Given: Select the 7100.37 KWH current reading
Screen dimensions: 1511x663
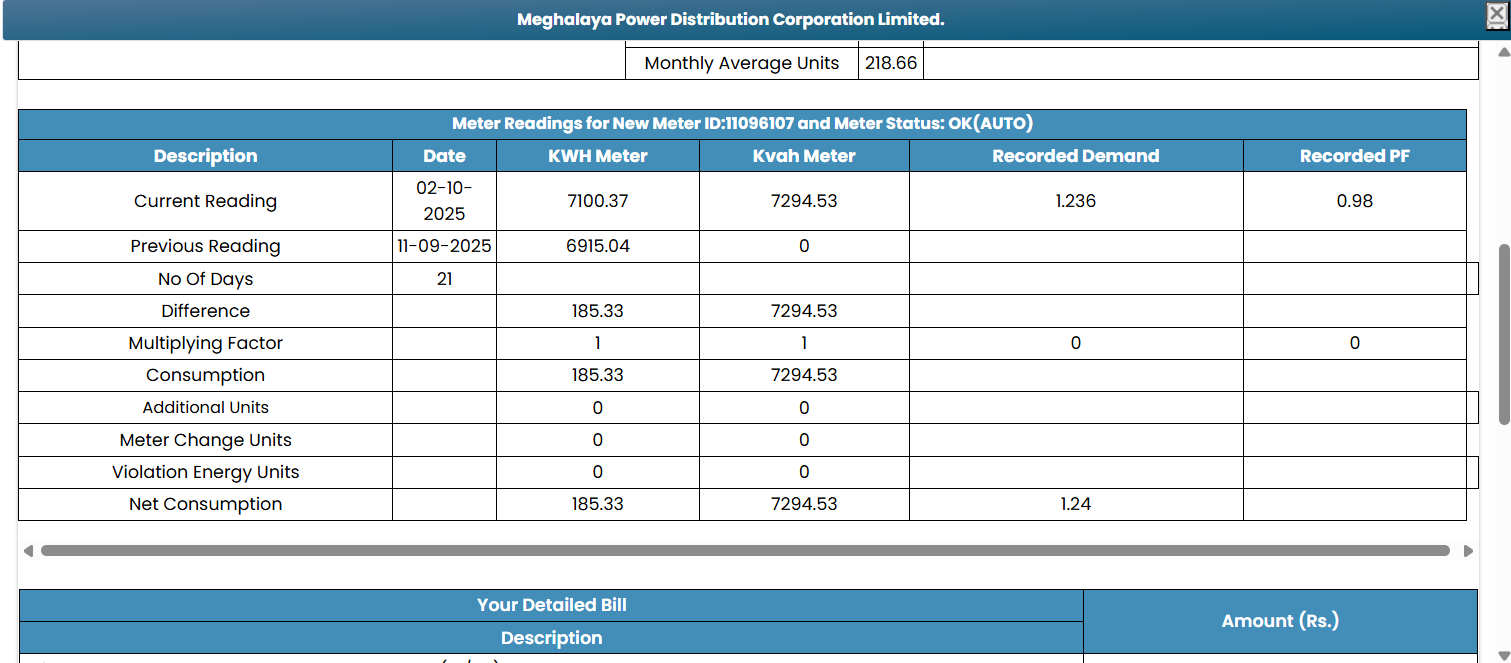Looking at the screenshot, I should coord(598,201).
